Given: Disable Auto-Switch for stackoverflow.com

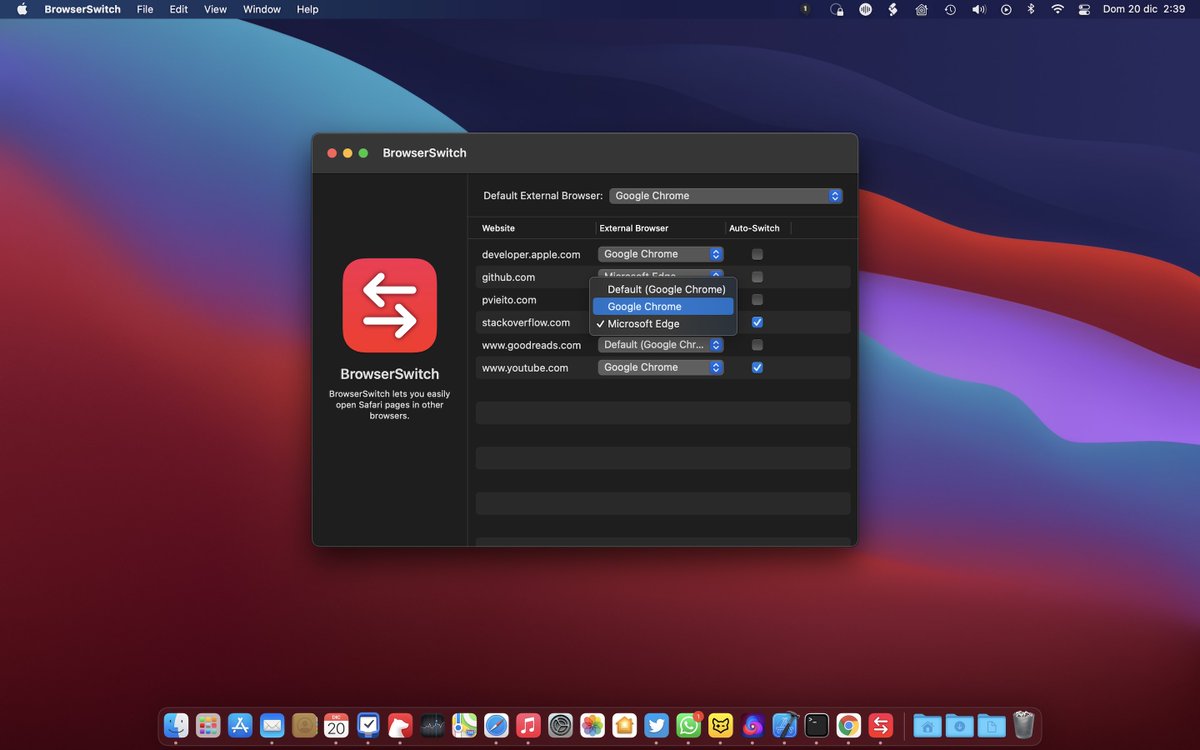Looking at the screenshot, I should coord(757,322).
